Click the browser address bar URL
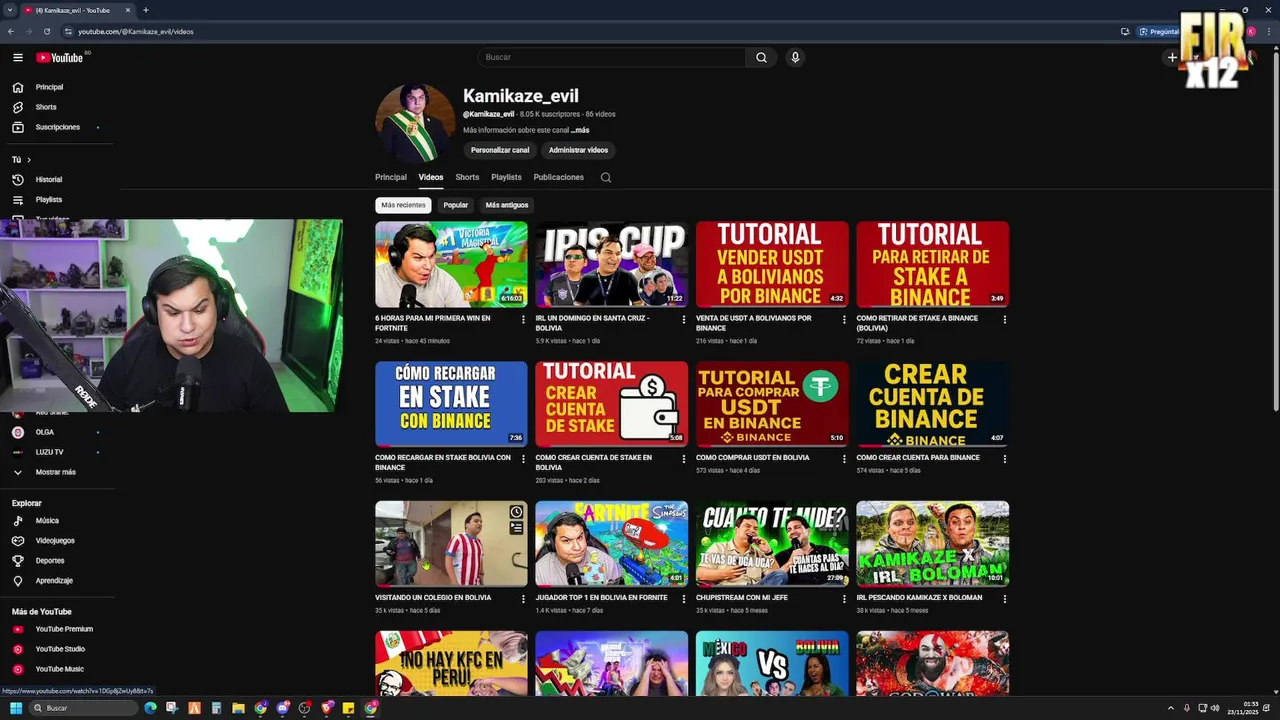Viewport: 1280px width, 720px height. (136, 31)
